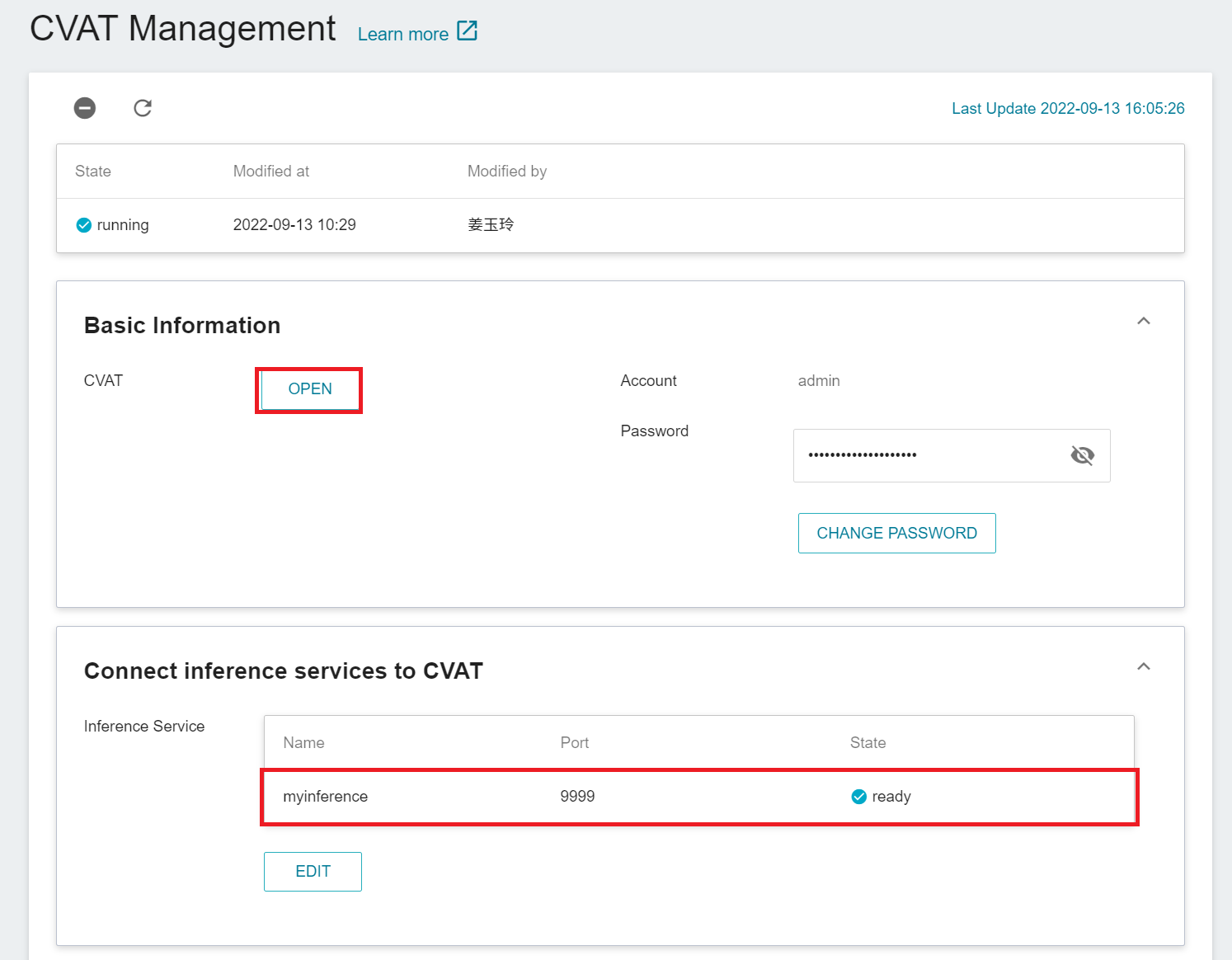Click the CVAT label in Basic Information
The width and height of the screenshot is (1232, 960).
(103, 381)
